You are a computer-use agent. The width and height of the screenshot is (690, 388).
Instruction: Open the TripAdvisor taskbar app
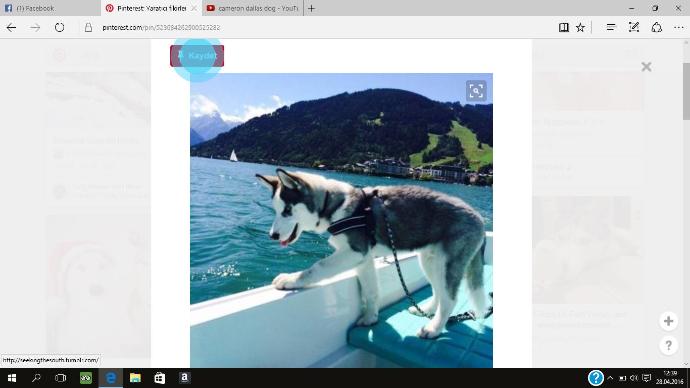coord(86,378)
